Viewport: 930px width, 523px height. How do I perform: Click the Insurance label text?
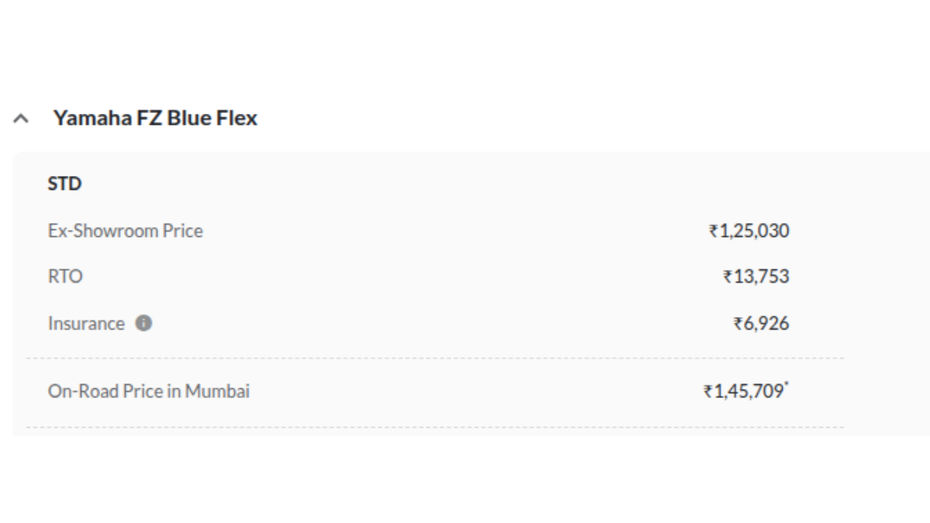click(x=86, y=324)
